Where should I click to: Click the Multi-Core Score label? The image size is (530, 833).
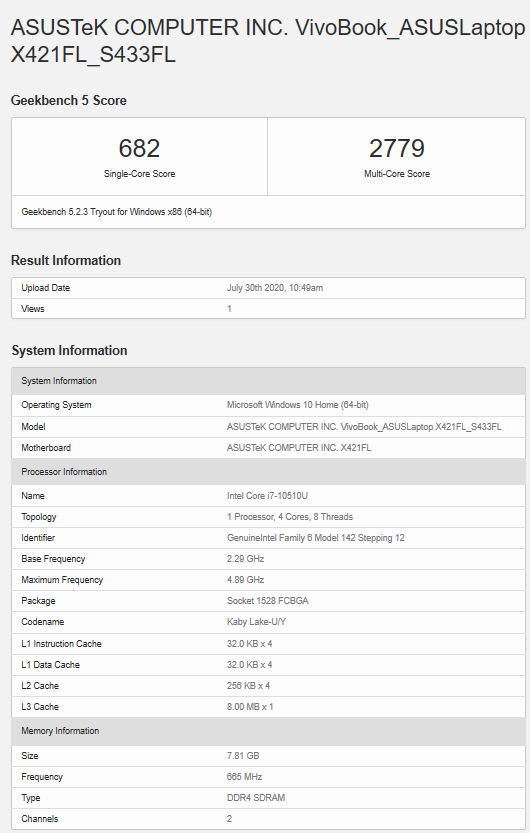pyautogui.click(x=397, y=174)
